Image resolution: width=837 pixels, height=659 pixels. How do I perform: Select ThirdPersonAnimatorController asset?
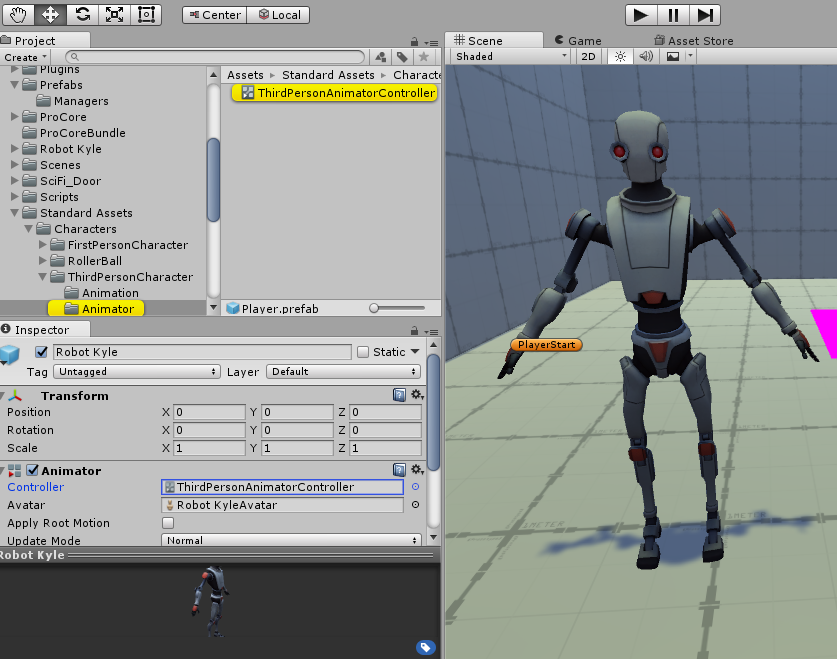pos(335,93)
